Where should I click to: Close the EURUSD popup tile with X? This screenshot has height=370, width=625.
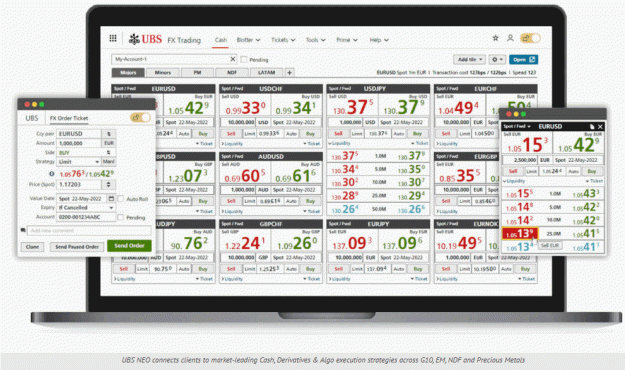(600, 127)
